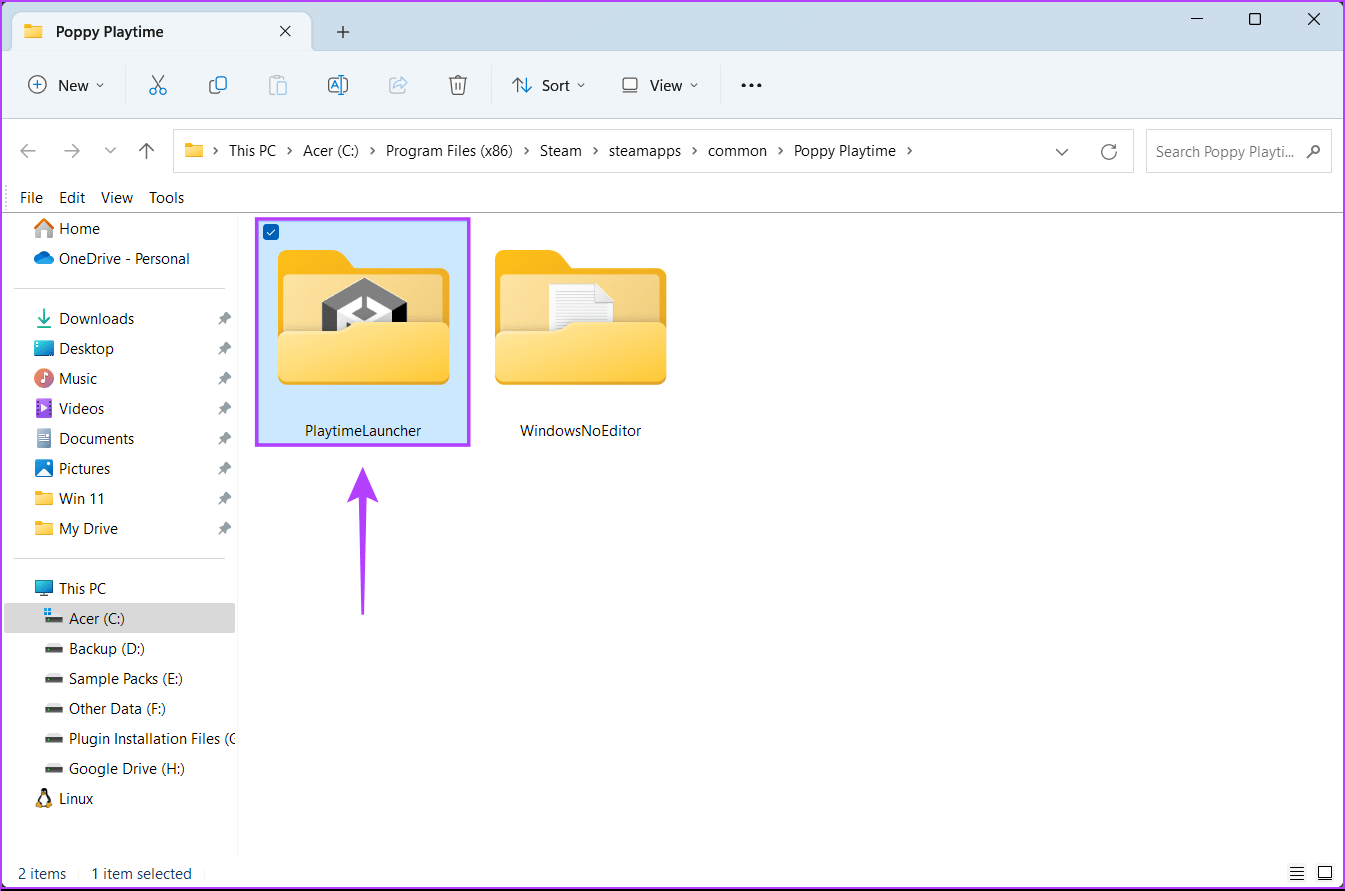Click the pin icon beside Videos
The height and width of the screenshot is (891, 1345).
(224, 409)
